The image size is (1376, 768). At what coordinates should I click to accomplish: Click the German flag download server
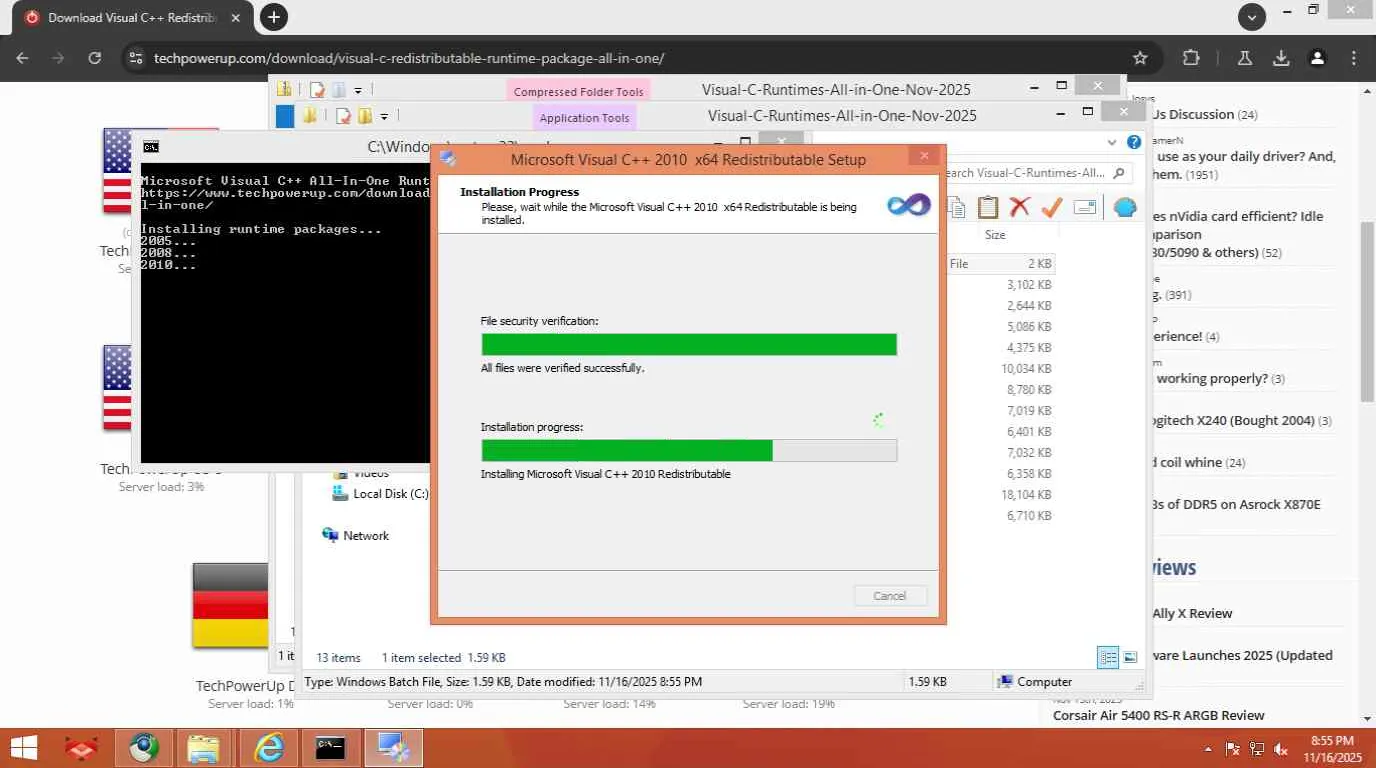pos(230,605)
